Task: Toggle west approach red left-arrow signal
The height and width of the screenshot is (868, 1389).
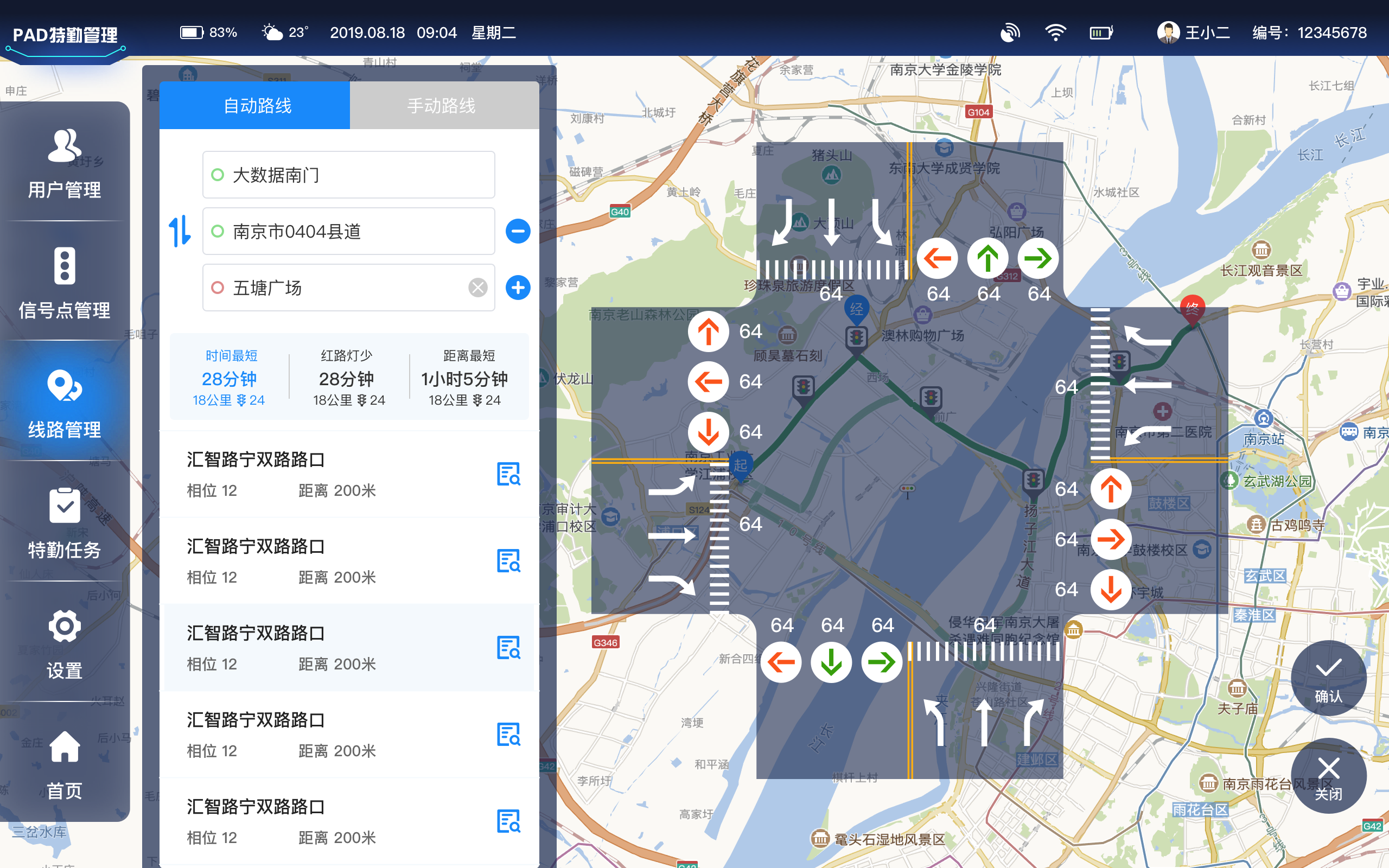Action: coord(708,381)
